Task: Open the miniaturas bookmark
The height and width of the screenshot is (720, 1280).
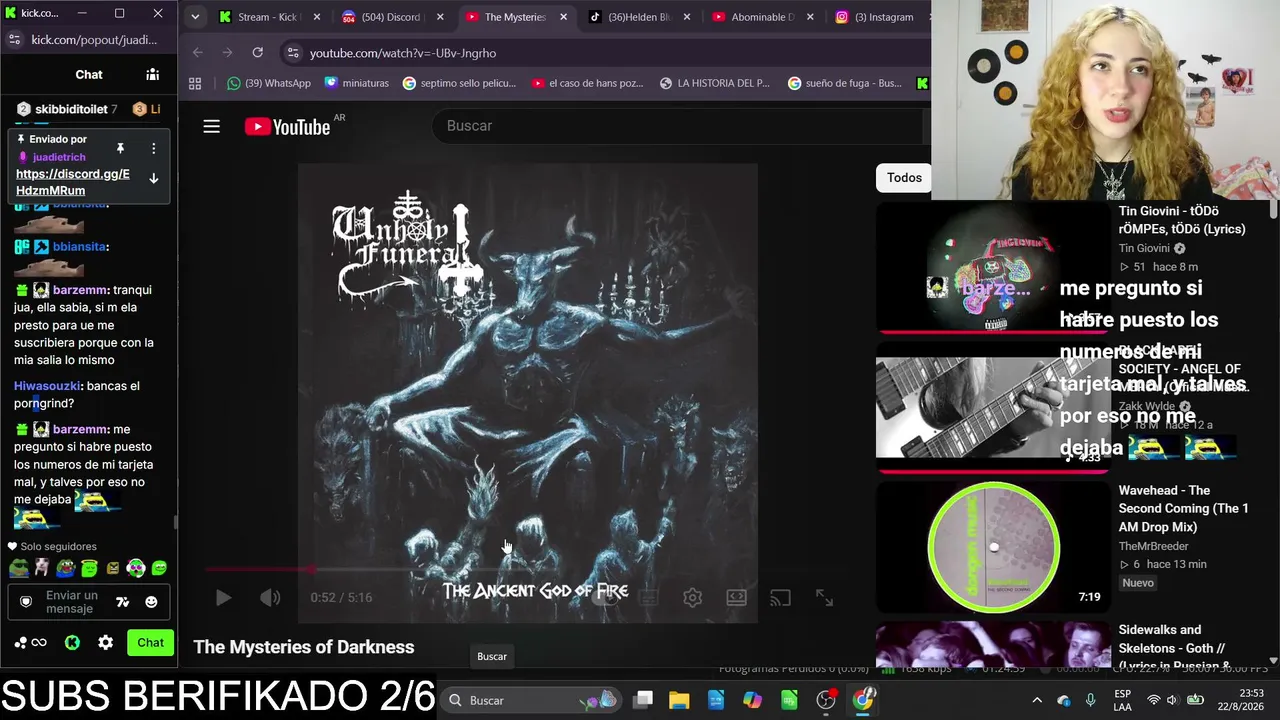Action: point(357,83)
